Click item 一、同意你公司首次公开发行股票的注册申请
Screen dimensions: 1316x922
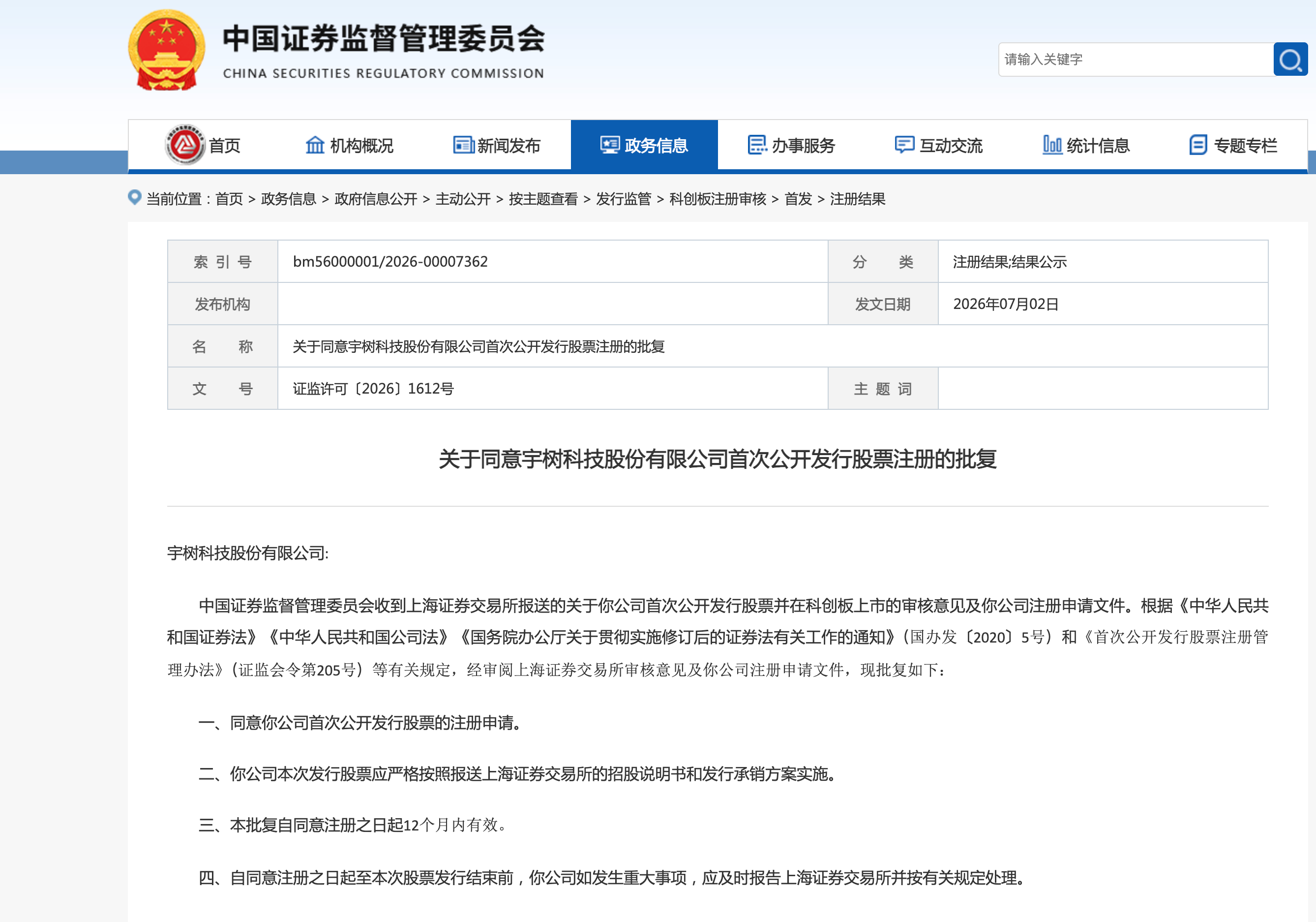point(359,722)
